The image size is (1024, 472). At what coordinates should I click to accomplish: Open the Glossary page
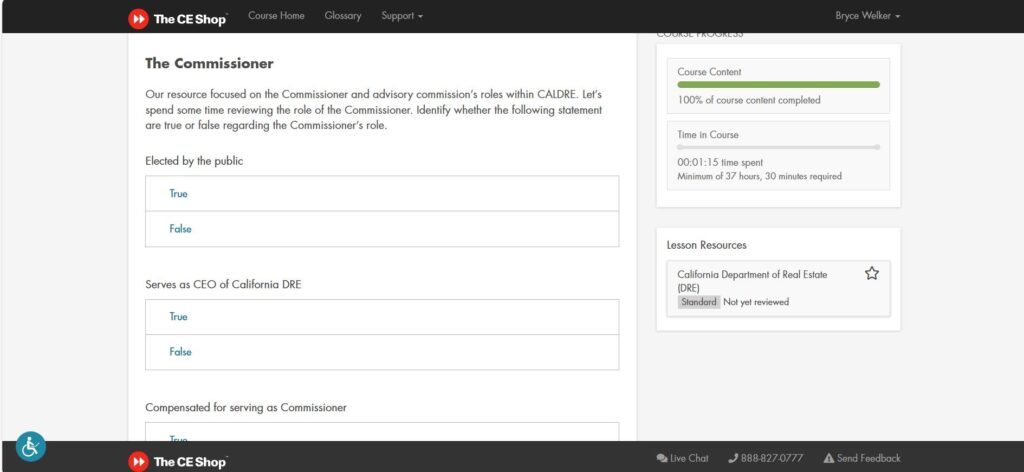point(343,16)
